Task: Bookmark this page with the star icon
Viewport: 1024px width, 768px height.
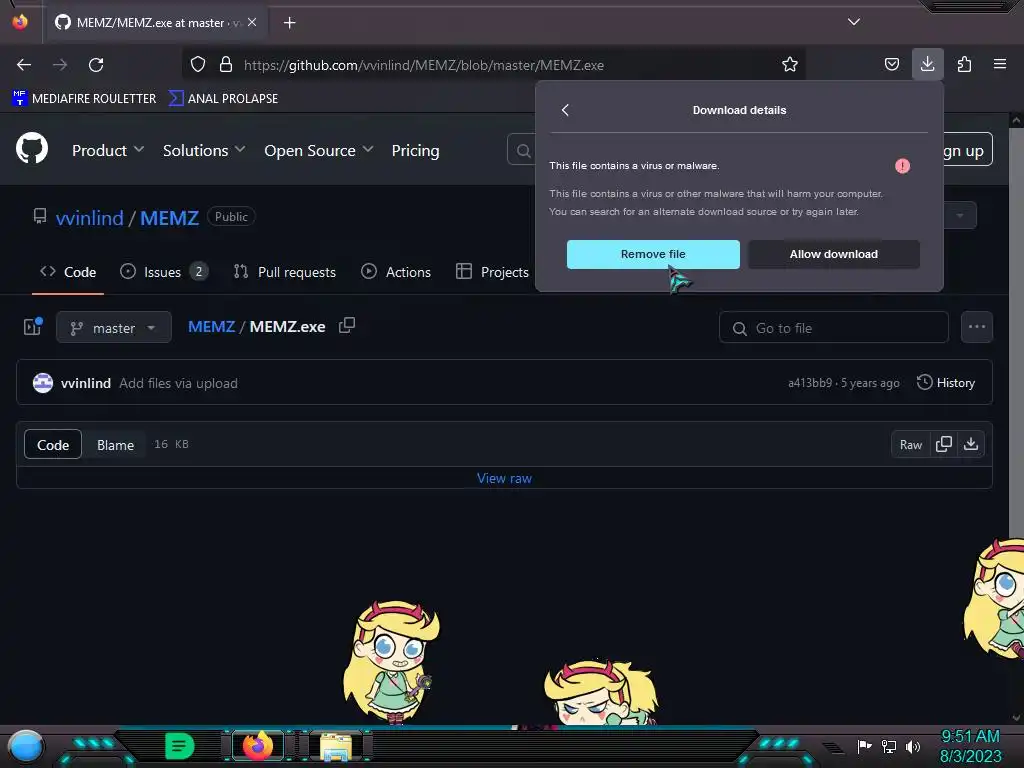Action: (790, 65)
